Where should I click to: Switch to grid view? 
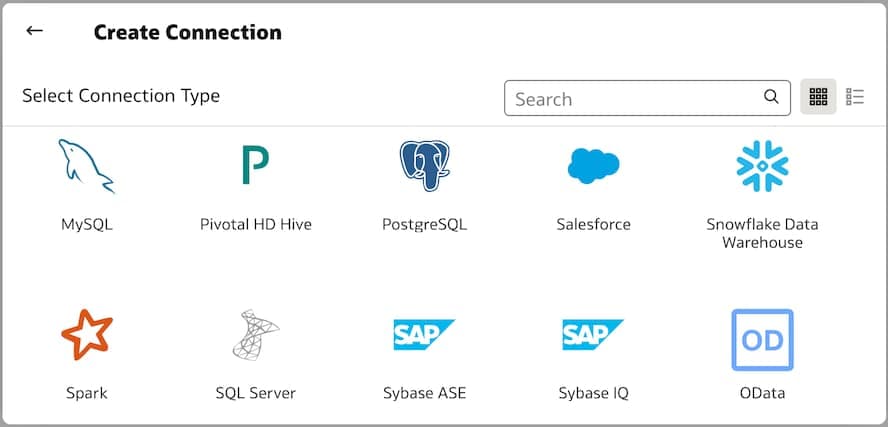point(818,97)
